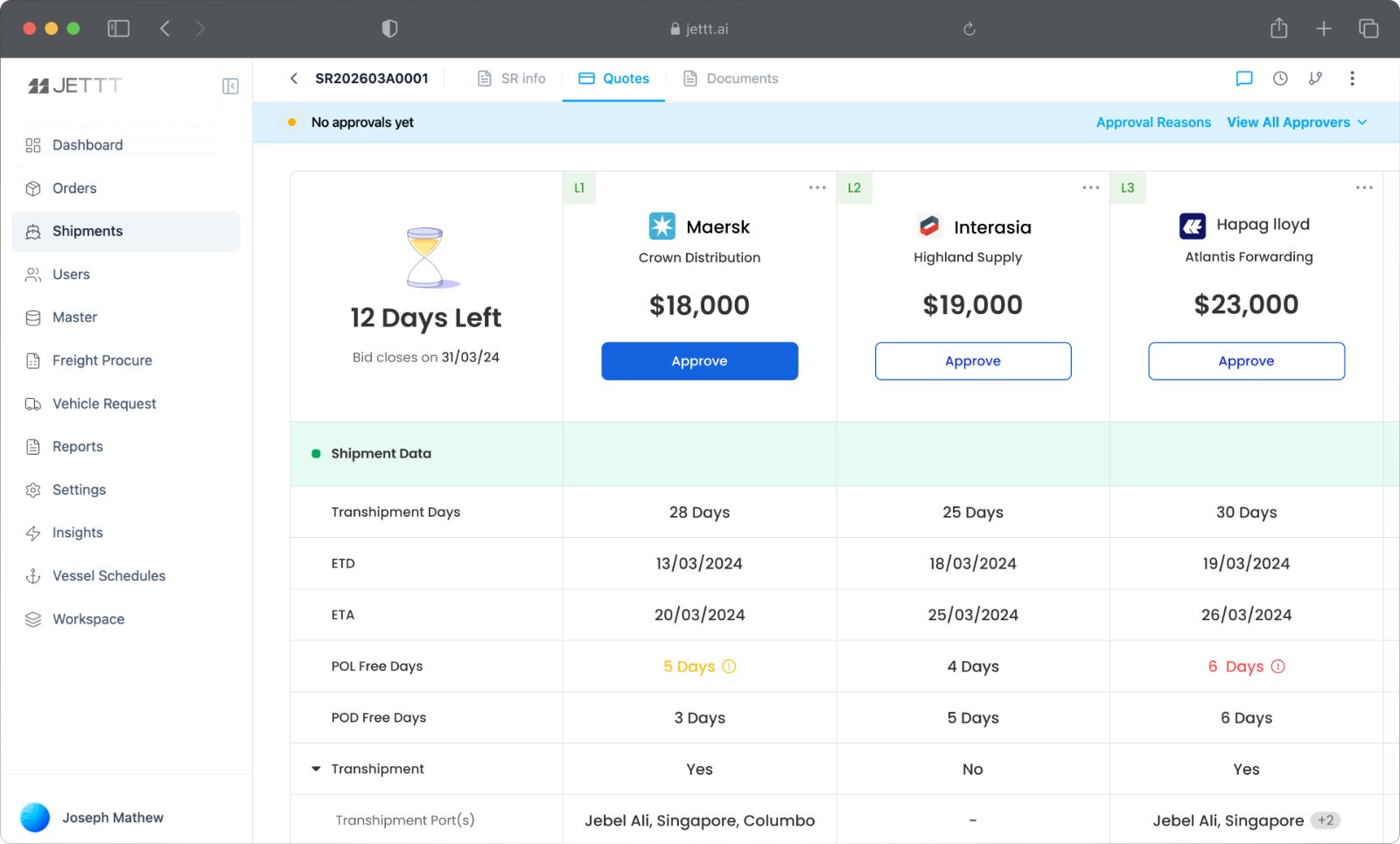This screenshot has height=844, width=1400.
Task: Click the No approvals yet status
Action: [362, 122]
